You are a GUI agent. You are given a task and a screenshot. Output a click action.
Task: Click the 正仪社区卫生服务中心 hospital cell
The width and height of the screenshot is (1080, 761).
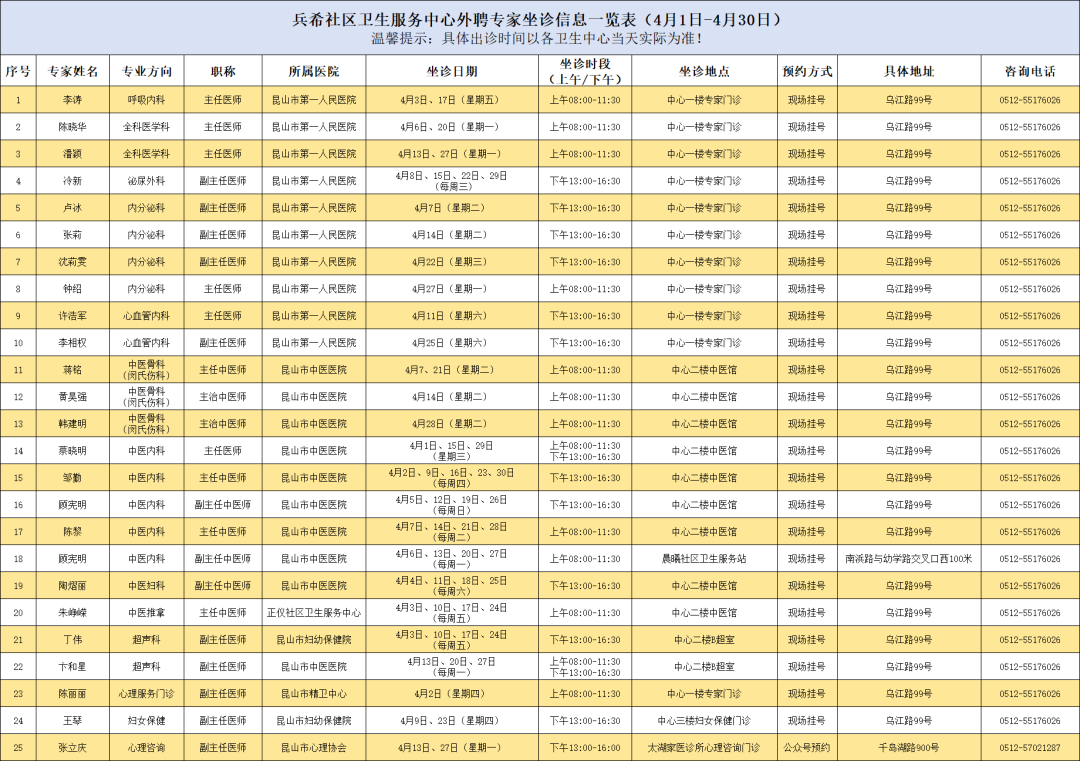click(x=314, y=613)
